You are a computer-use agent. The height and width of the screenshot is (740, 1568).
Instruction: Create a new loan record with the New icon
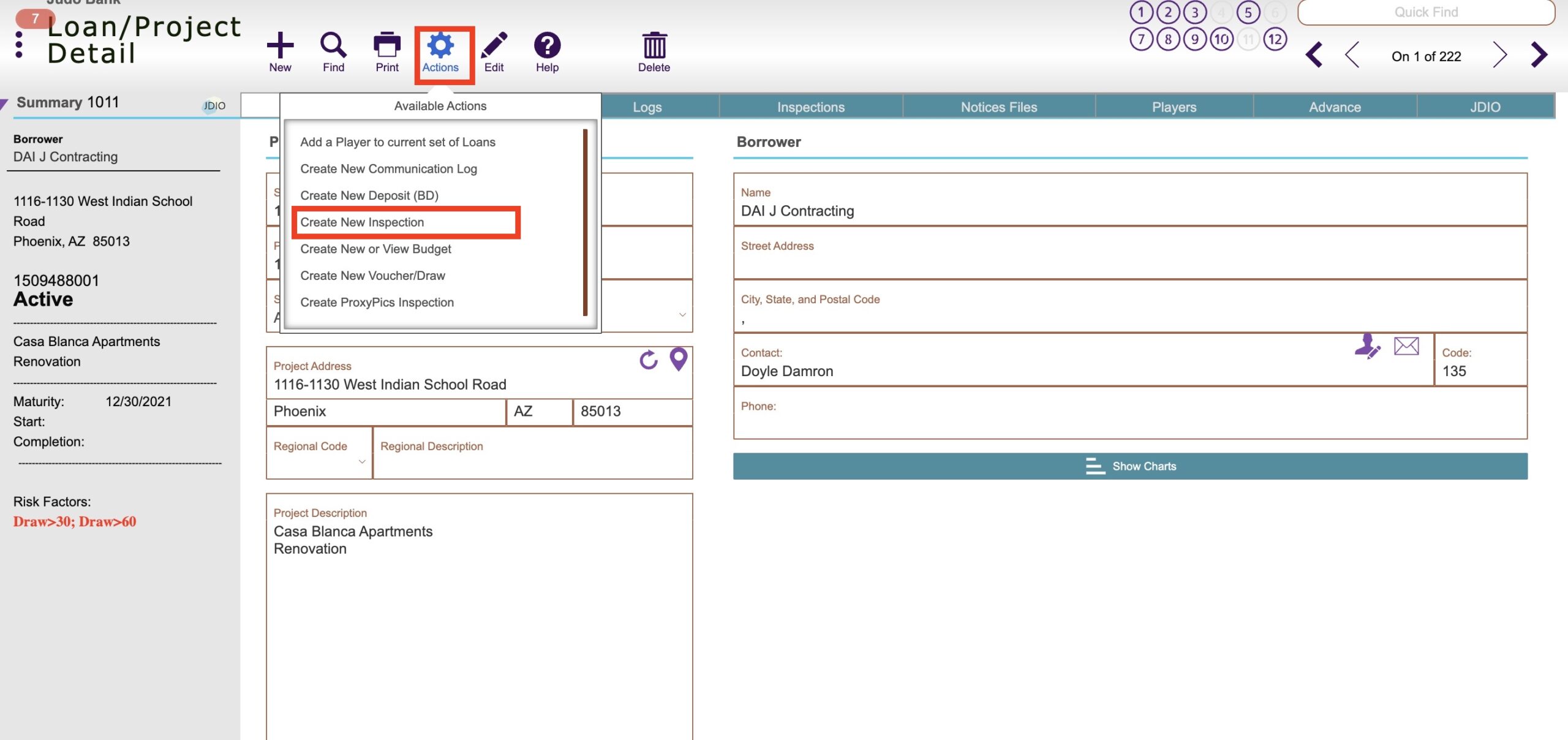[x=281, y=50]
